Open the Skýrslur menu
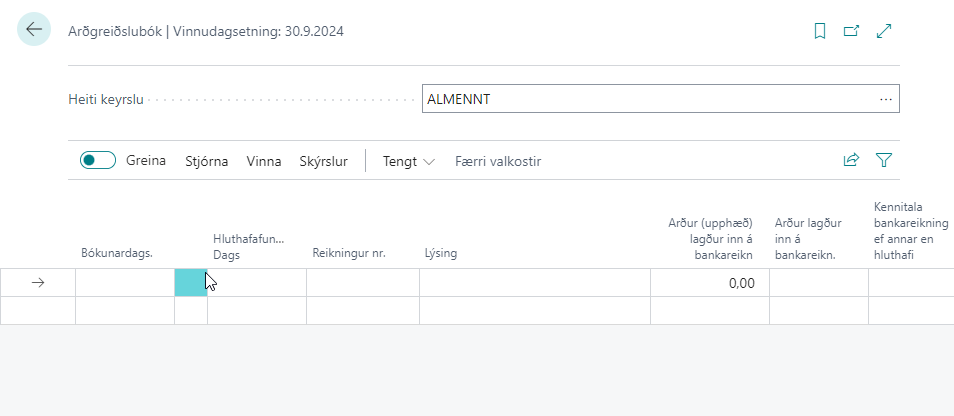The image size is (954, 416). pyautogui.click(x=323, y=161)
